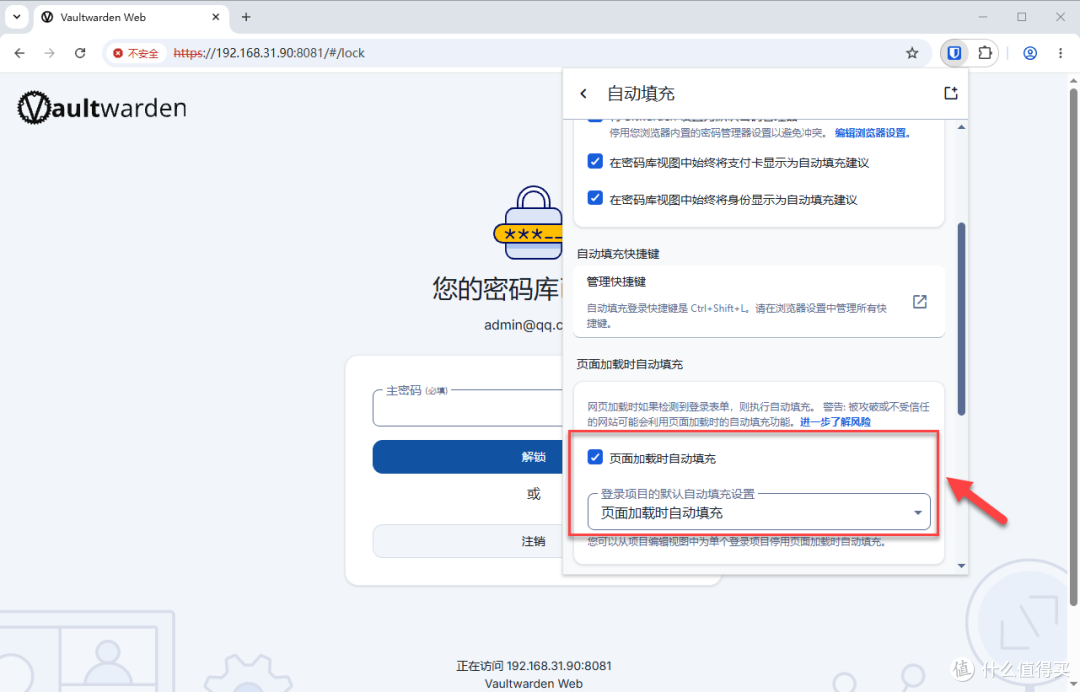Image resolution: width=1080 pixels, height=692 pixels.
Task: Open a new browser tab
Action: coord(246,17)
